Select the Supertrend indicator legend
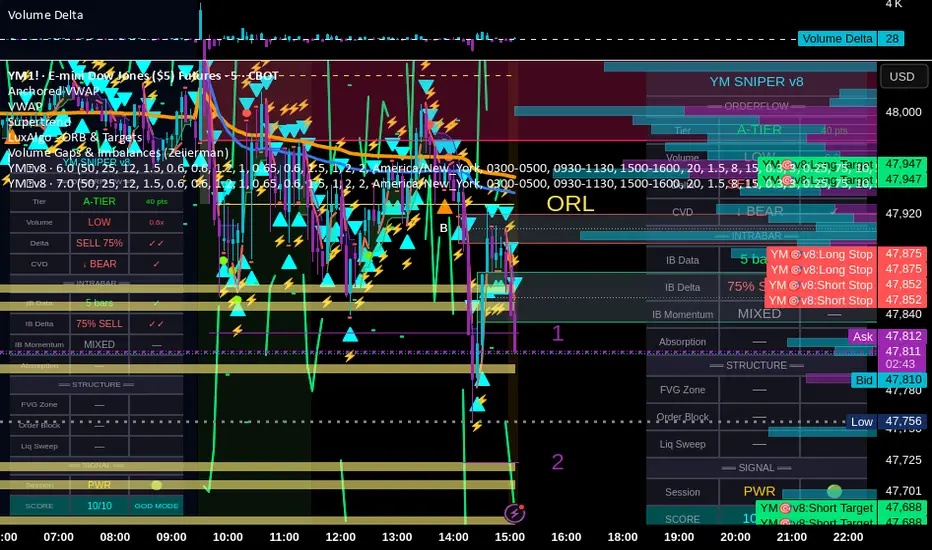Screen dimensions: 932x550 [39, 122]
